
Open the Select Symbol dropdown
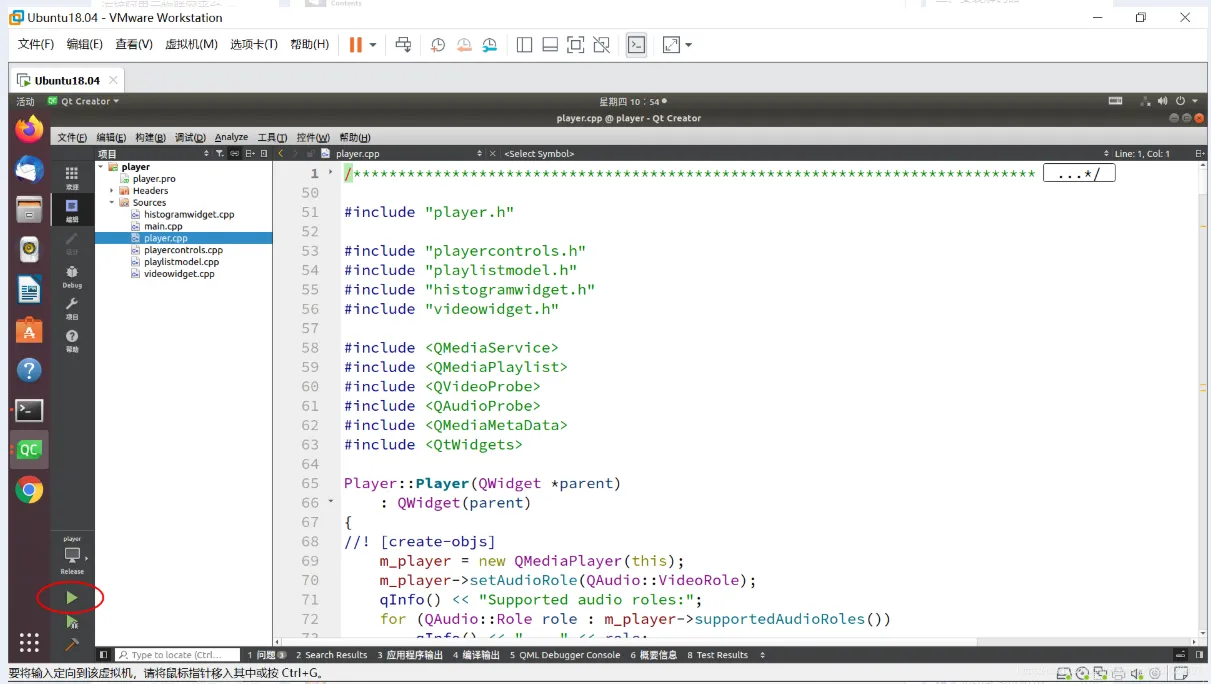(540, 154)
